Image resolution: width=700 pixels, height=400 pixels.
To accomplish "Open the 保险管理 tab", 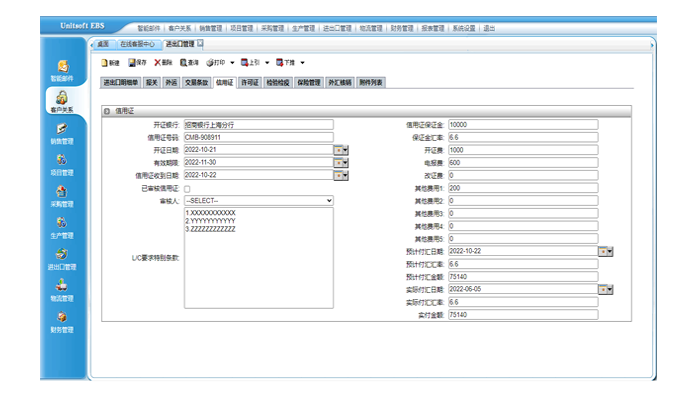I will click(308, 82).
